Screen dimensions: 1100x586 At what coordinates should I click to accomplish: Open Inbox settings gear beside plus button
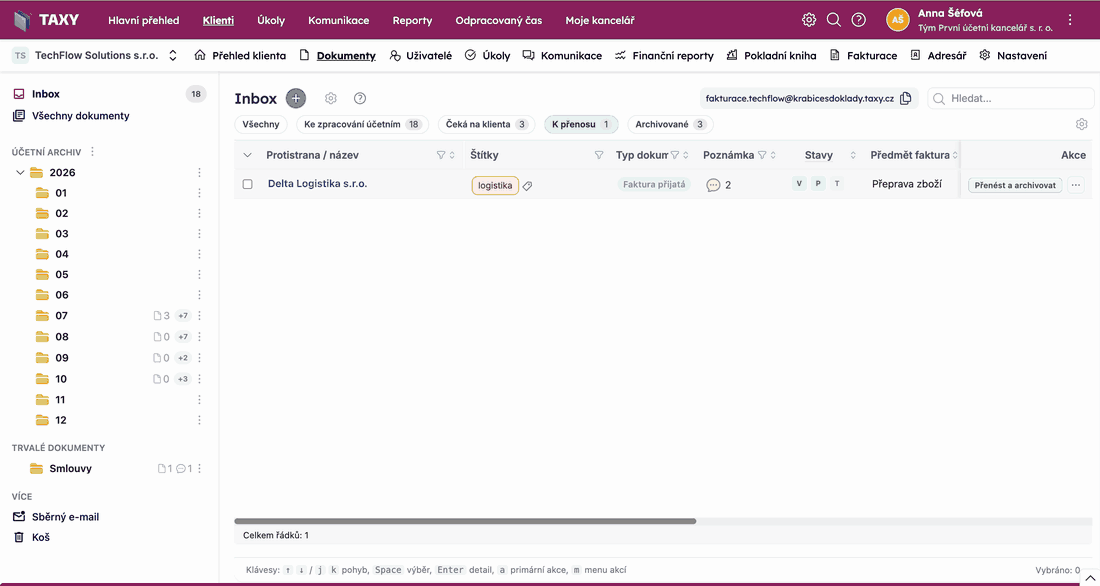click(x=331, y=99)
